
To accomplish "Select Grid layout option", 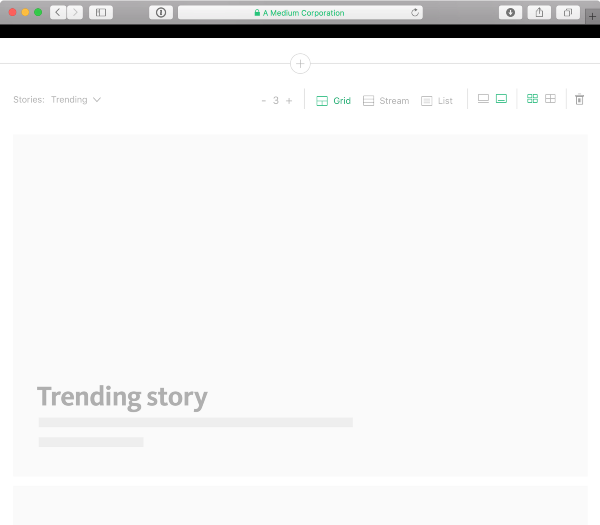I will coord(334,101).
